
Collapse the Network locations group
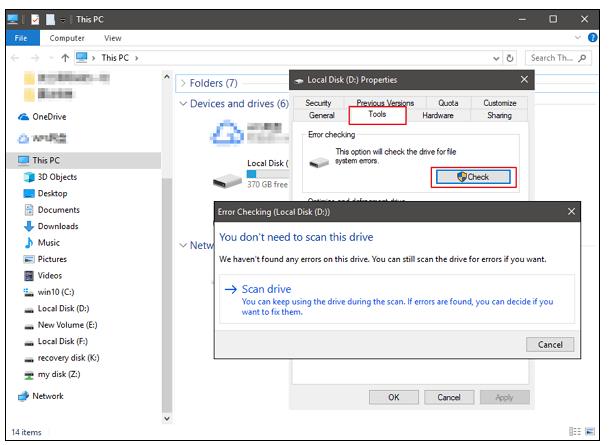click(183, 246)
